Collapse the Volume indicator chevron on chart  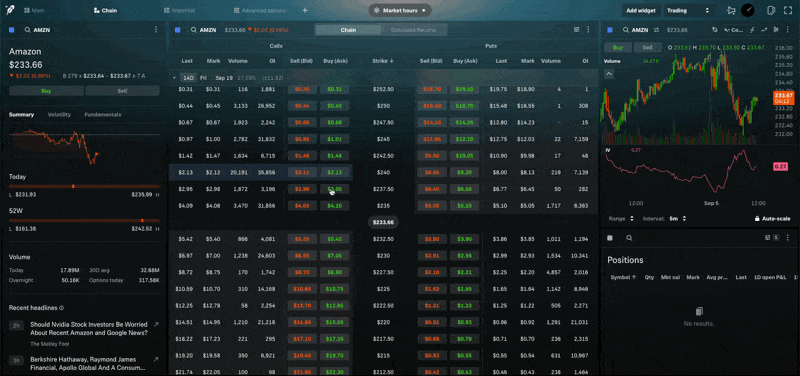point(609,73)
